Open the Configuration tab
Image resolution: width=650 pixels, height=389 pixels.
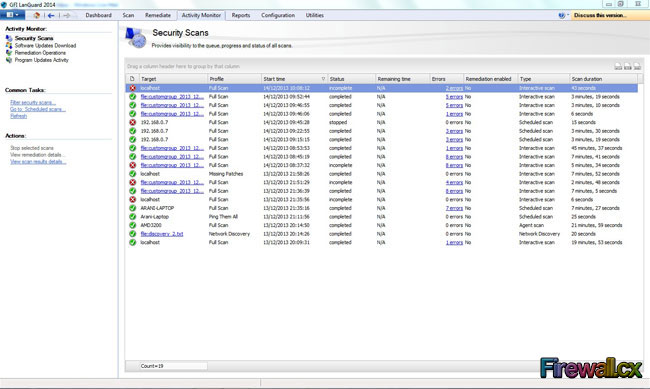[278, 15]
